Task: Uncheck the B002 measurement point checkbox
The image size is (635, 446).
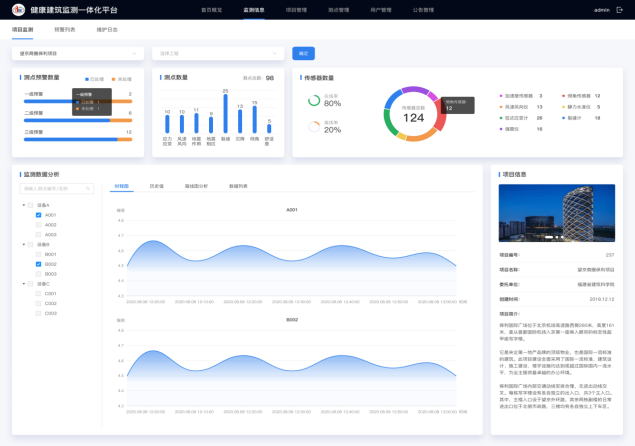Action: click(38, 264)
